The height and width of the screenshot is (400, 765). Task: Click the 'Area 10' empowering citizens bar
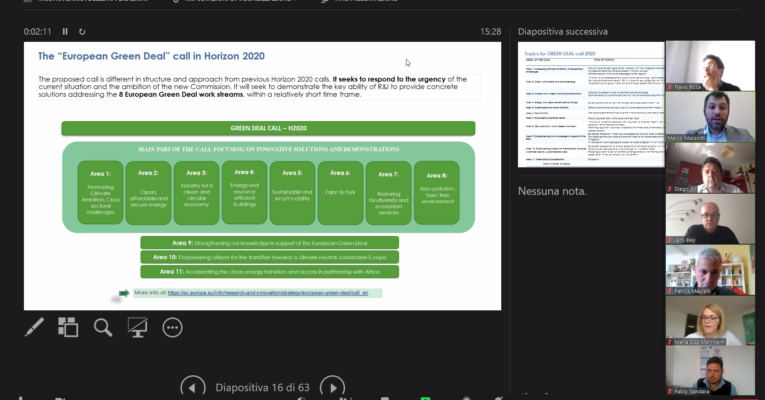click(x=269, y=257)
